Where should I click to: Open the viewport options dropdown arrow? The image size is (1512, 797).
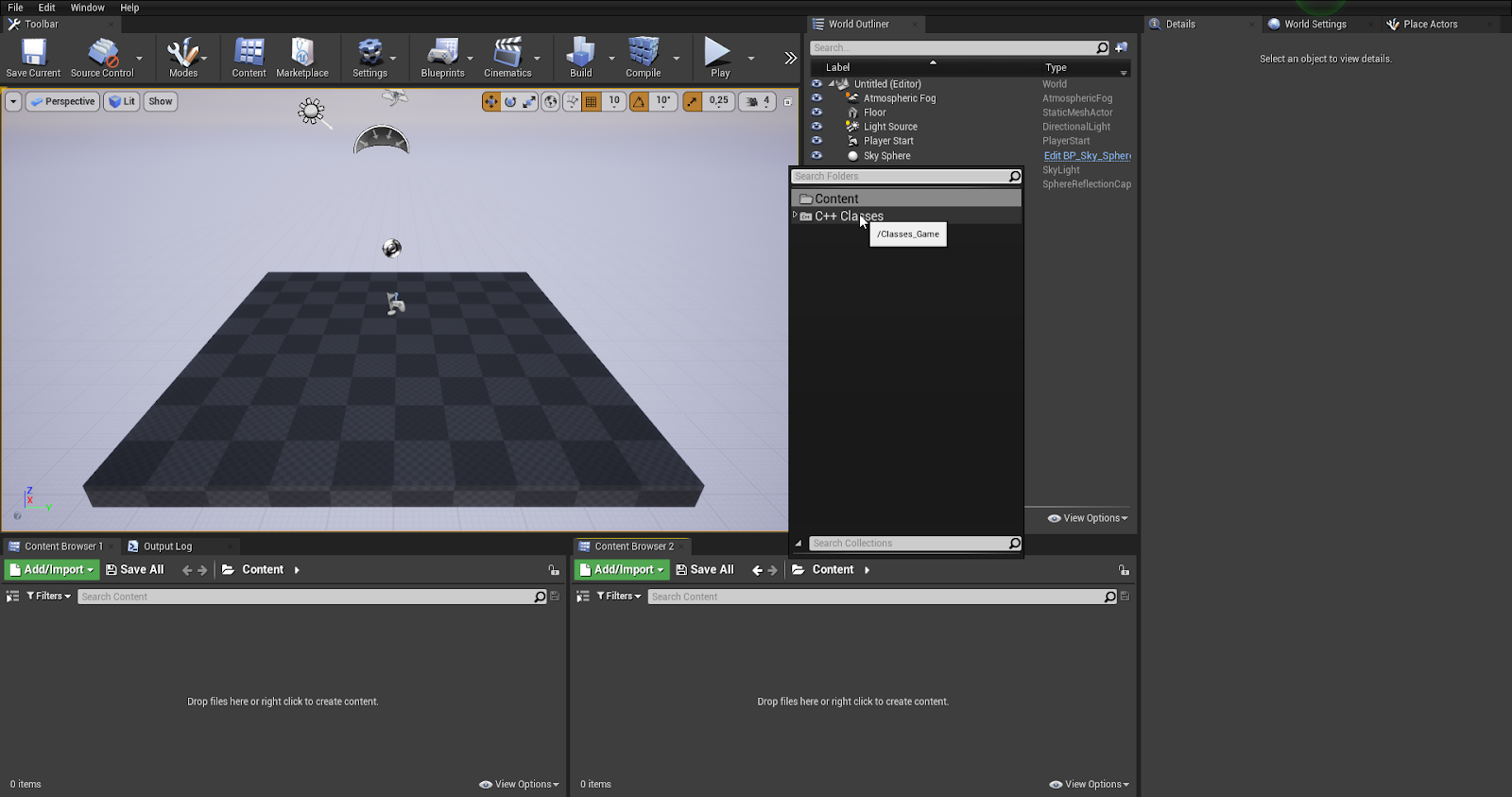13,101
